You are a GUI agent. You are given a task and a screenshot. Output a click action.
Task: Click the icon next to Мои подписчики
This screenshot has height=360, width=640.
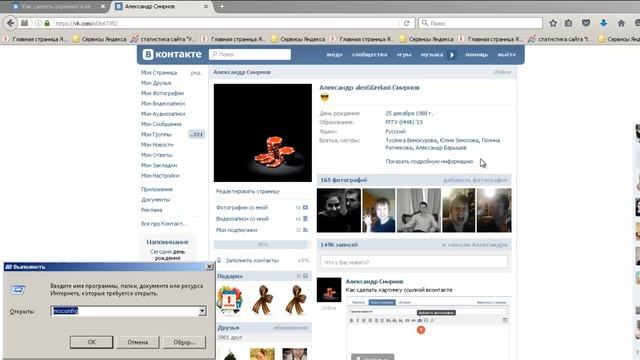coord(305,230)
